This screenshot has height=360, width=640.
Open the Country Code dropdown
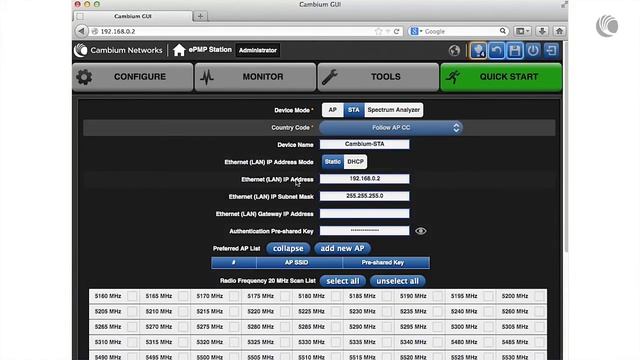[x=391, y=128]
